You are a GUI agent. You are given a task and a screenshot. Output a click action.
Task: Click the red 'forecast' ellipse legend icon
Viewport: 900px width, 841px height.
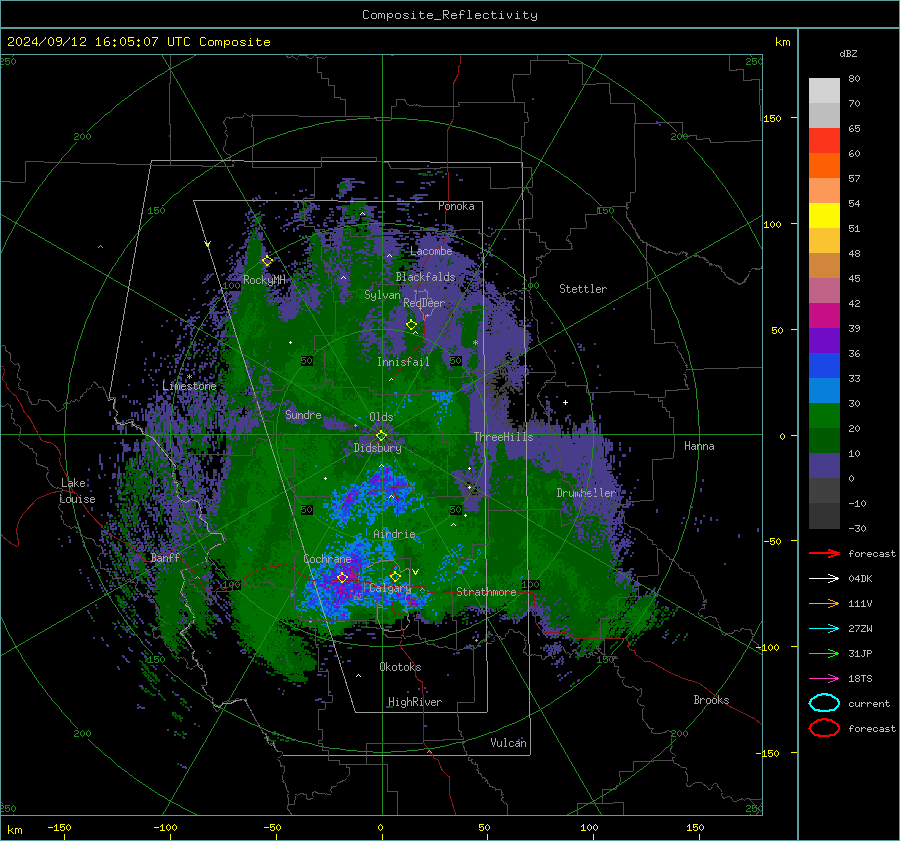click(824, 728)
